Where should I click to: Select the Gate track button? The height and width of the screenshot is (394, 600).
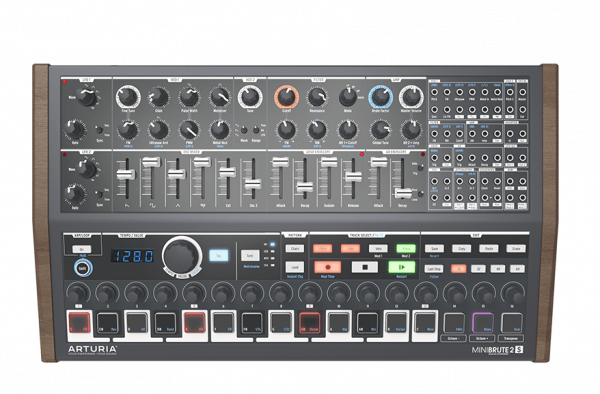click(350, 249)
